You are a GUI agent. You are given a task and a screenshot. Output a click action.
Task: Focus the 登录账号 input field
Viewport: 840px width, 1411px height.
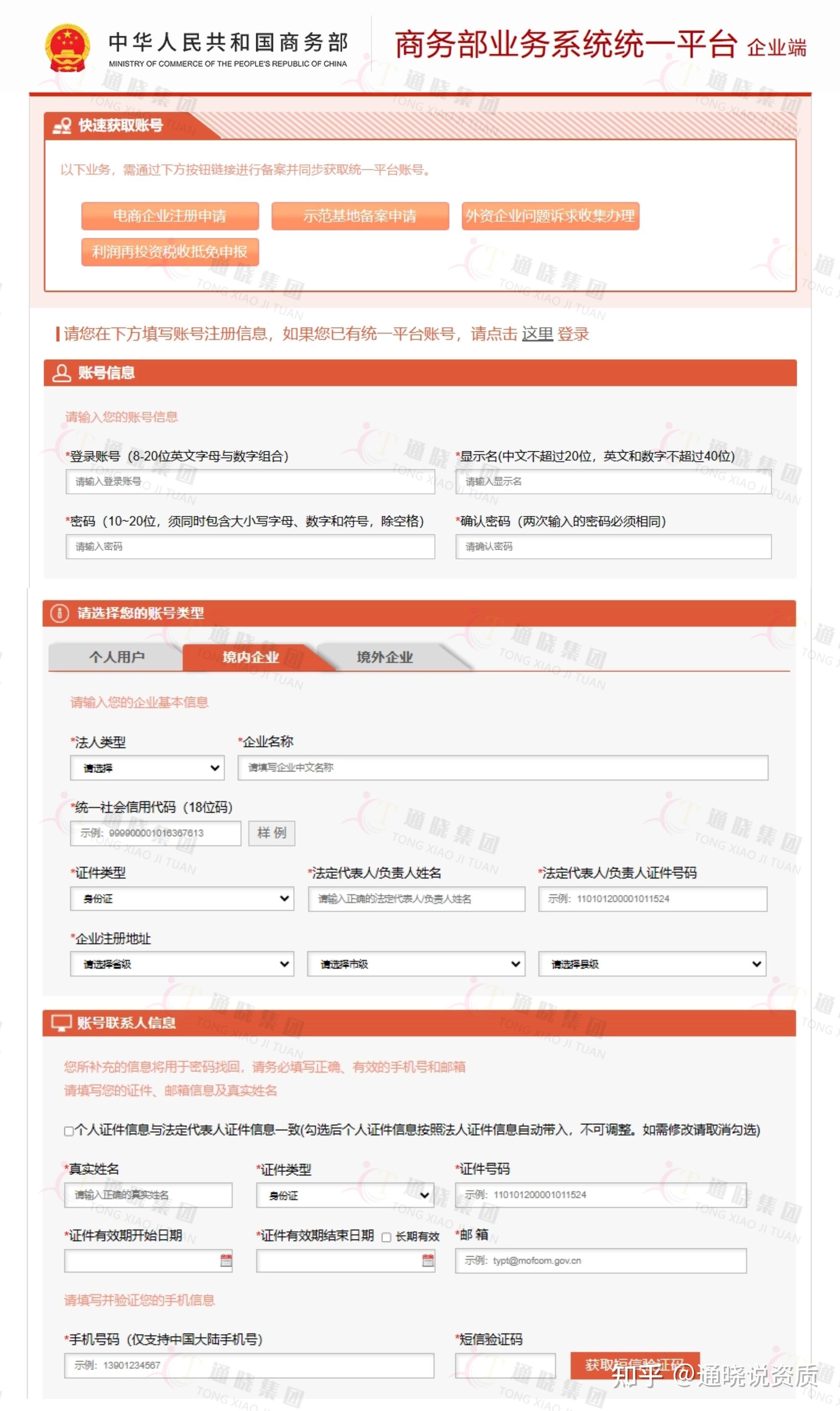(x=250, y=481)
